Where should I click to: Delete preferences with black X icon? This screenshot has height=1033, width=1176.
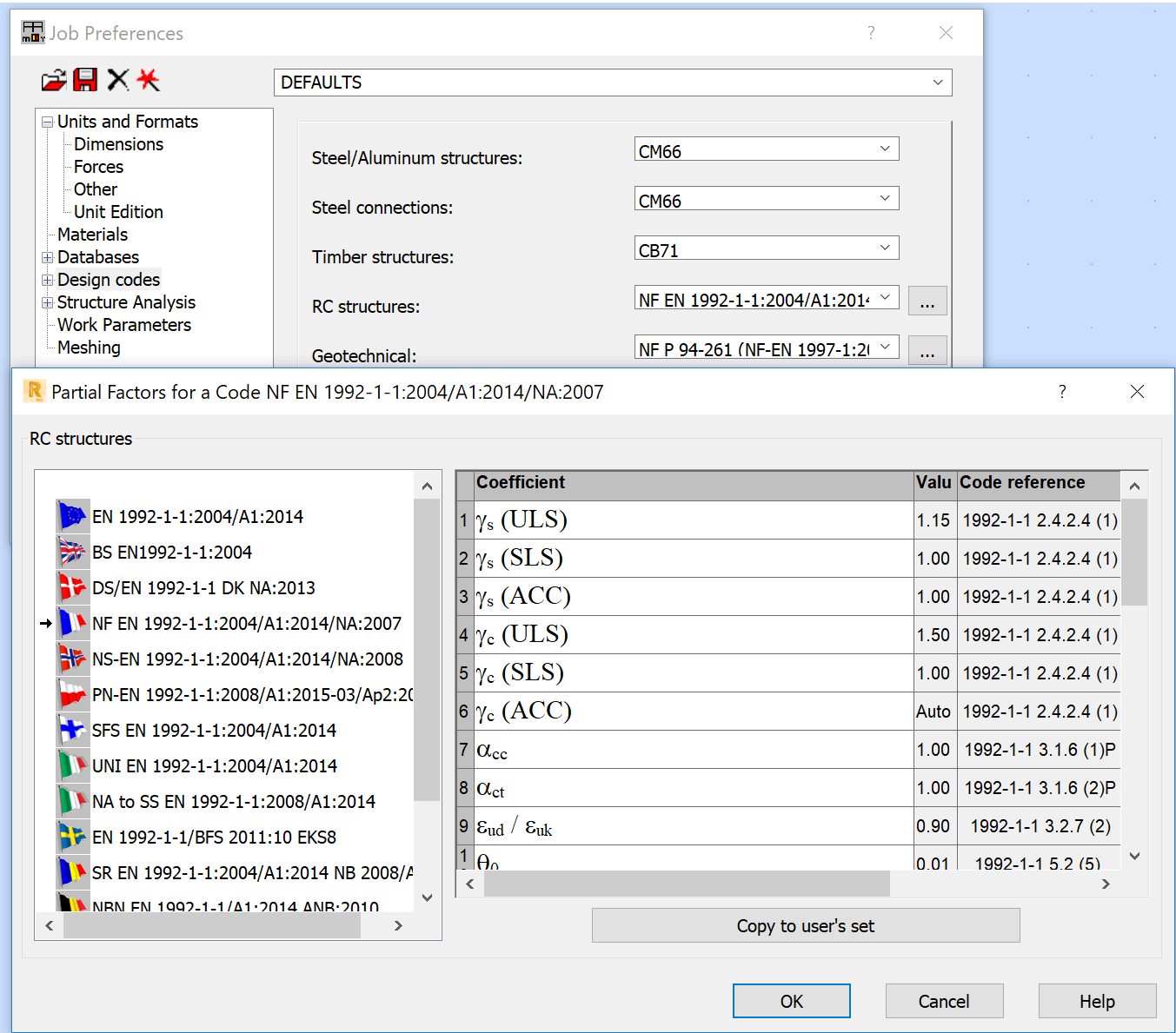click(x=118, y=80)
